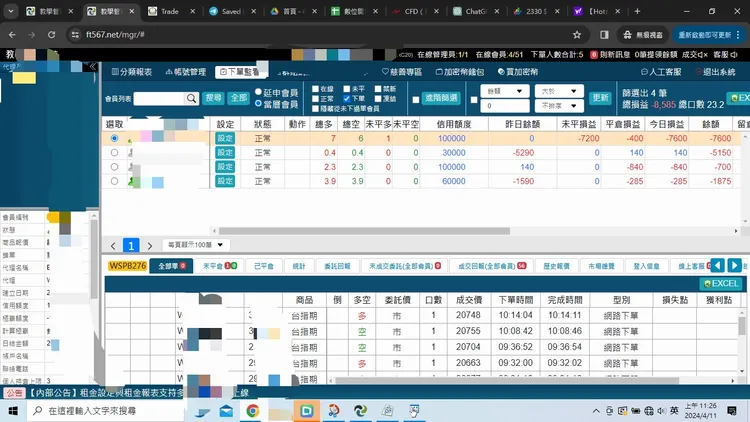This screenshot has height=422, width=750.
Task: Open the browser side panel icon
Action: point(604,34)
